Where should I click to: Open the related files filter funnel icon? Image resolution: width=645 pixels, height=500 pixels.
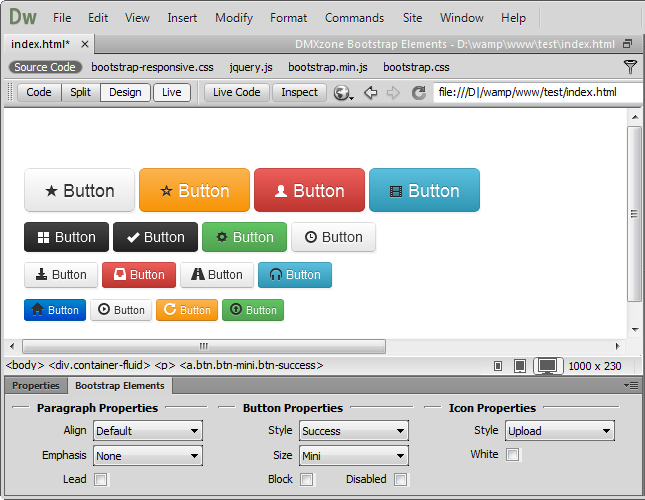(630, 67)
